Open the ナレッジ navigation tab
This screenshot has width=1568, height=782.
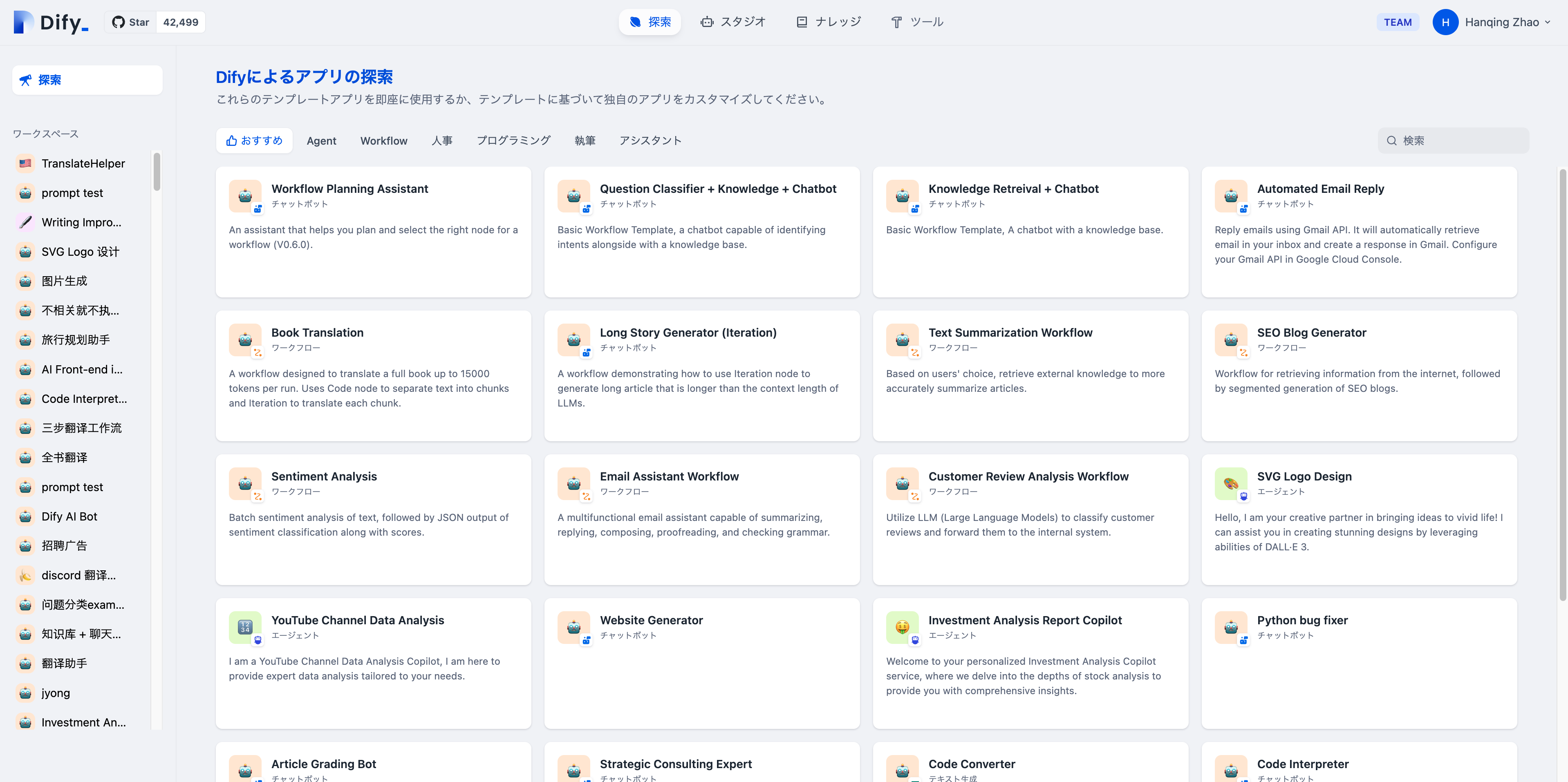tap(829, 22)
